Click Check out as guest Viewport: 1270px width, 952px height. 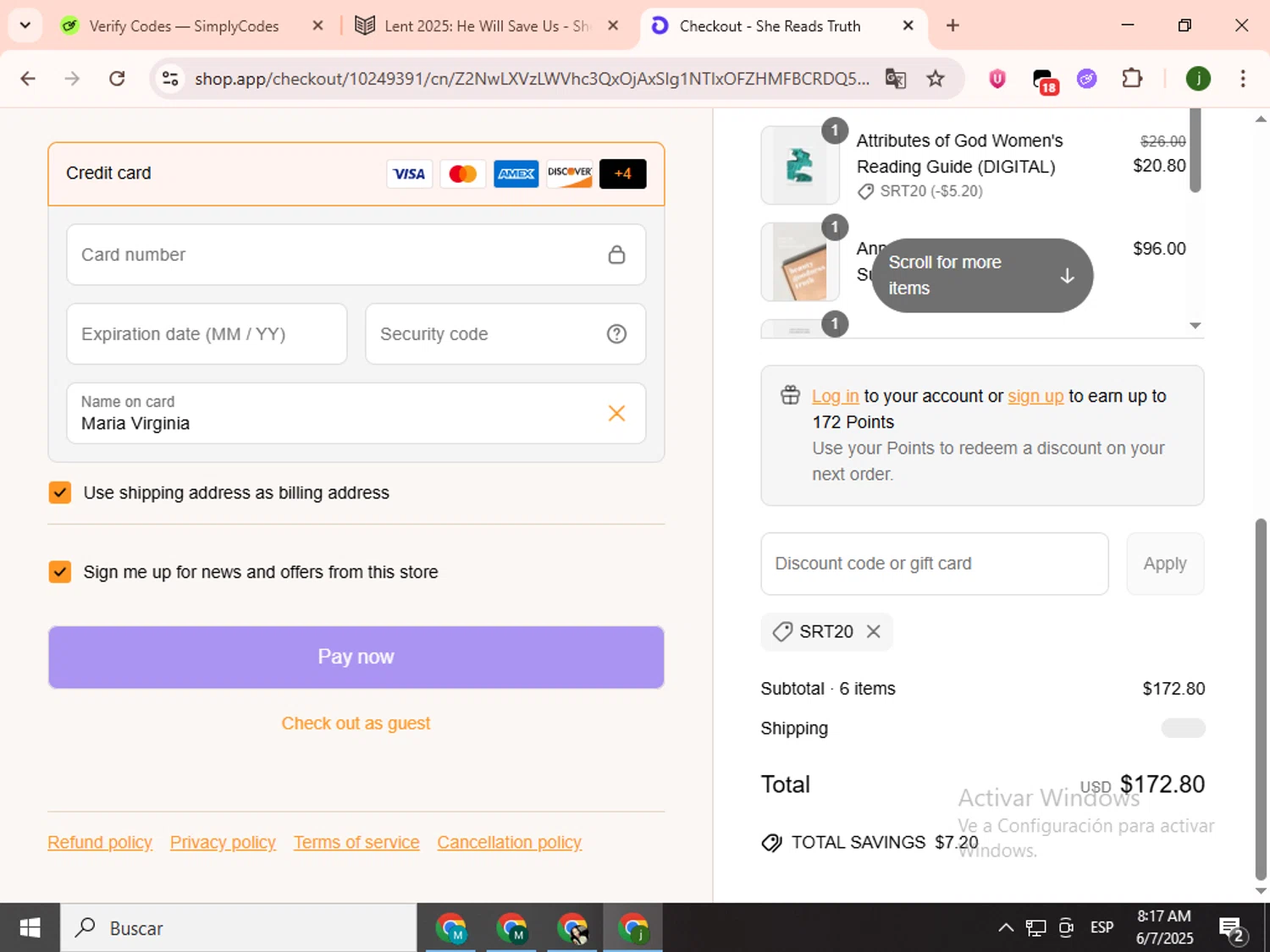coord(356,724)
